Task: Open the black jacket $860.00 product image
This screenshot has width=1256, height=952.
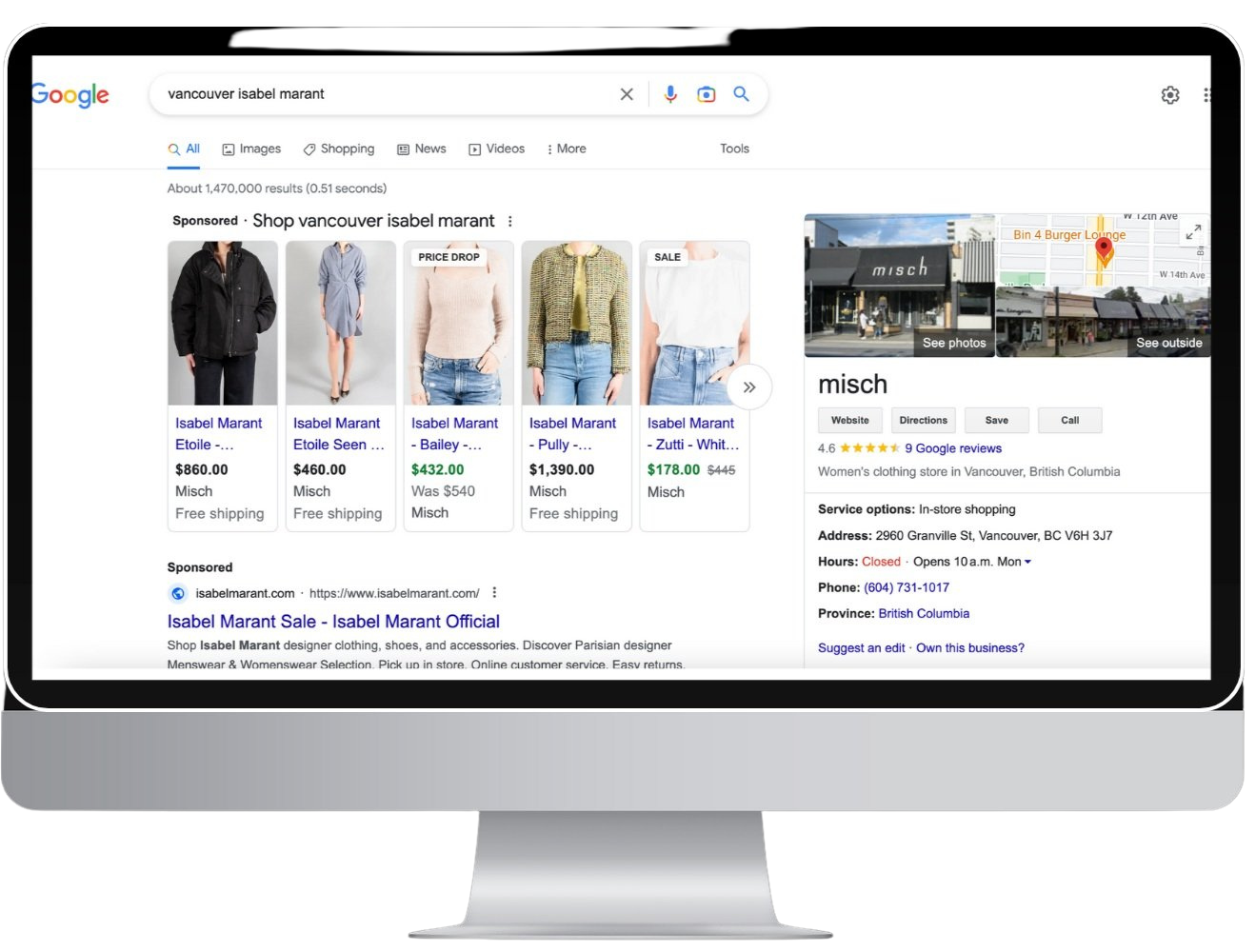Action: [223, 324]
